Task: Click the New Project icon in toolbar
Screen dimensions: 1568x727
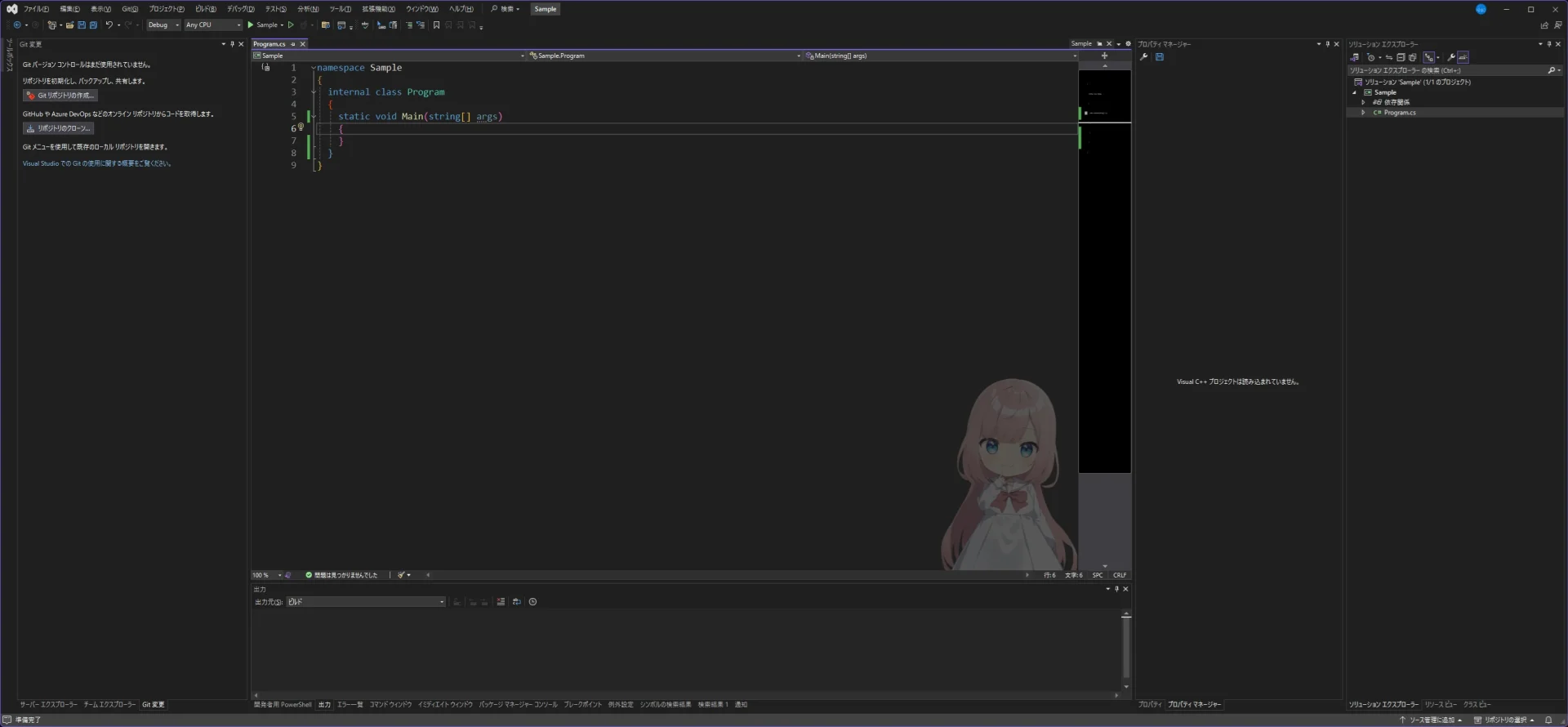Action: [51, 25]
